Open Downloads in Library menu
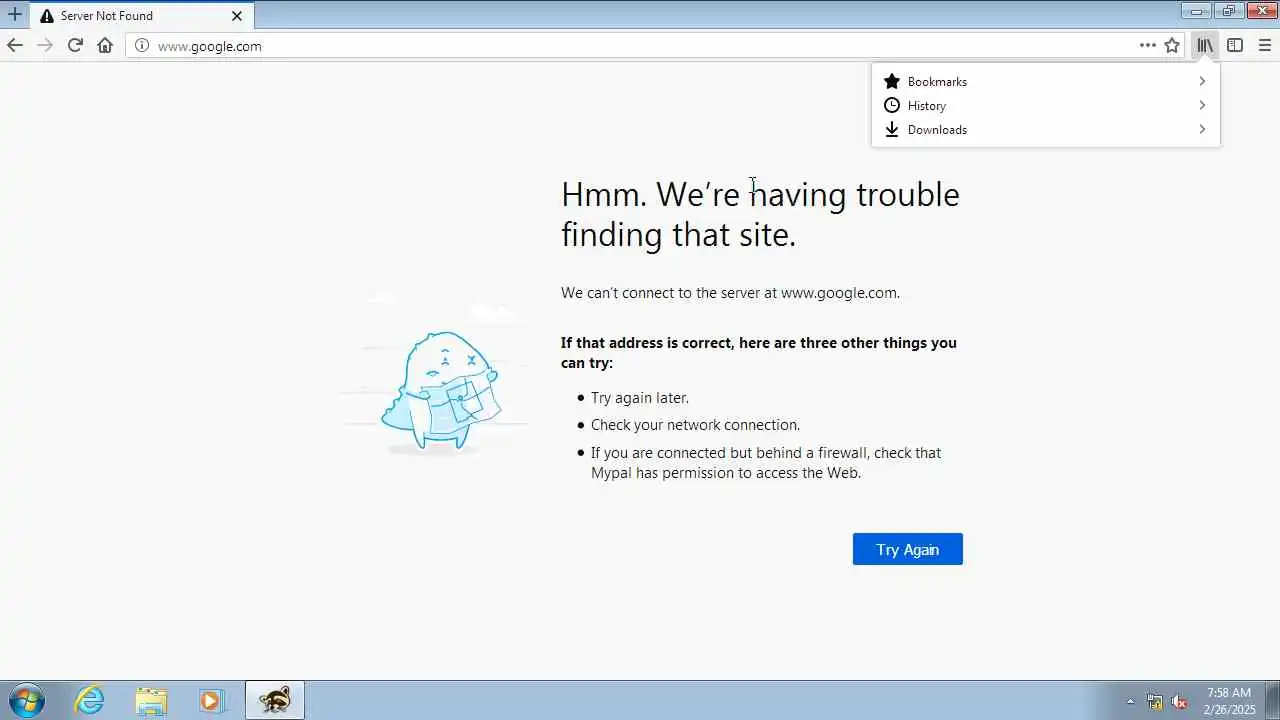This screenshot has width=1280, height=720. tap(1046, 129)
